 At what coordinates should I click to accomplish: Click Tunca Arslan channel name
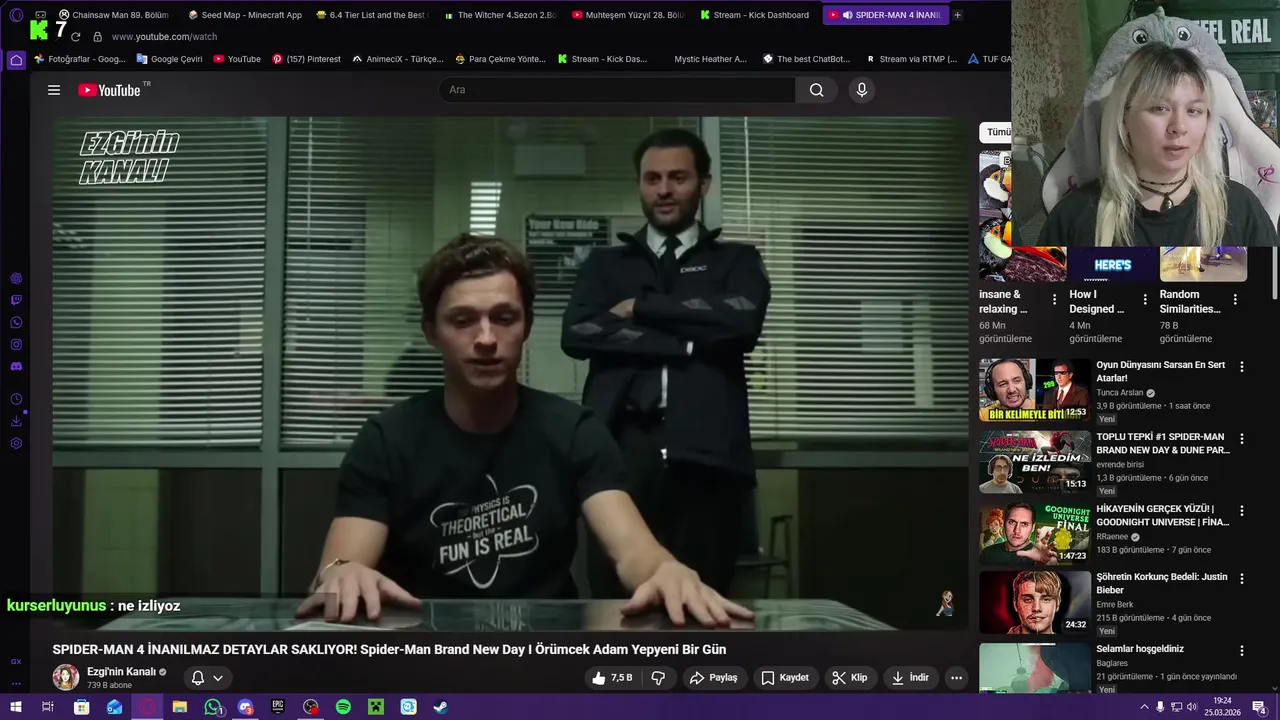[x=1119, y=393]
